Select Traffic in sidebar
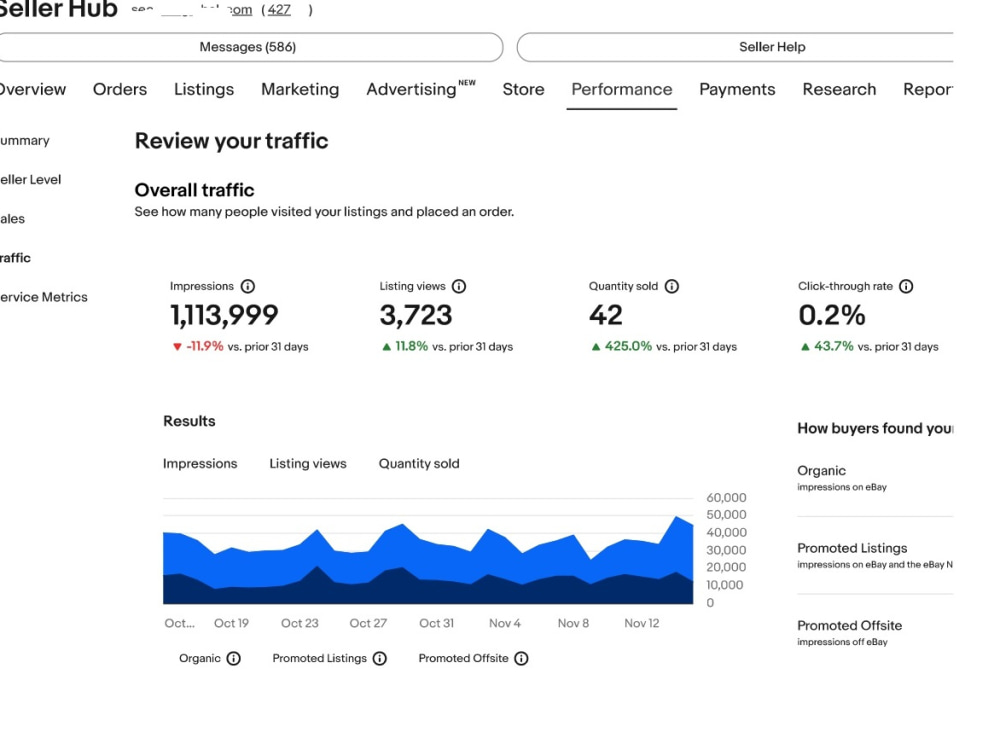The height and width of the screenshot is (750, 1000). pyautogui.click(x=15, y=258)
